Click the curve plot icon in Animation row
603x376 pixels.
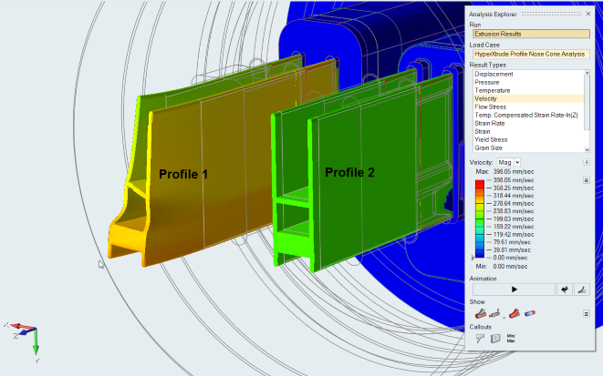[582, 289]
